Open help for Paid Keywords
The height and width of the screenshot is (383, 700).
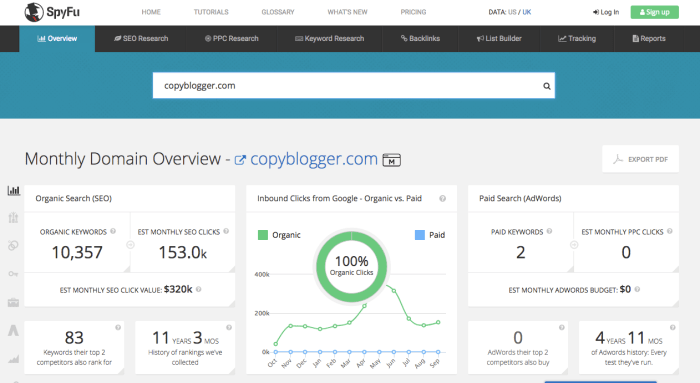coord(550,231)
